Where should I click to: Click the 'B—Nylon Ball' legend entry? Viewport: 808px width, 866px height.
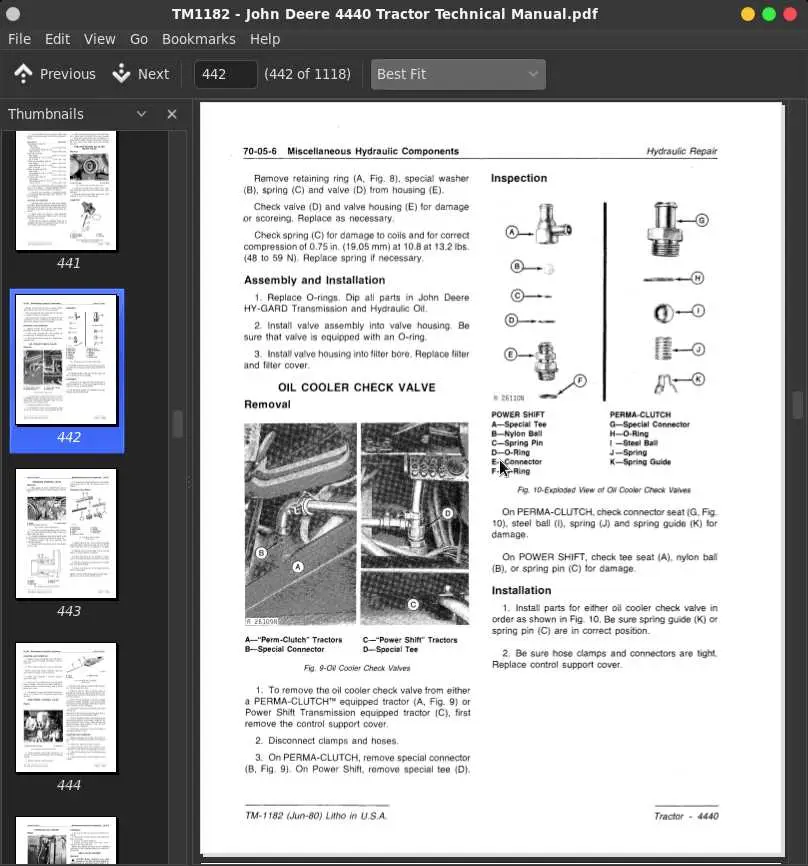click(x=516, y=434)
